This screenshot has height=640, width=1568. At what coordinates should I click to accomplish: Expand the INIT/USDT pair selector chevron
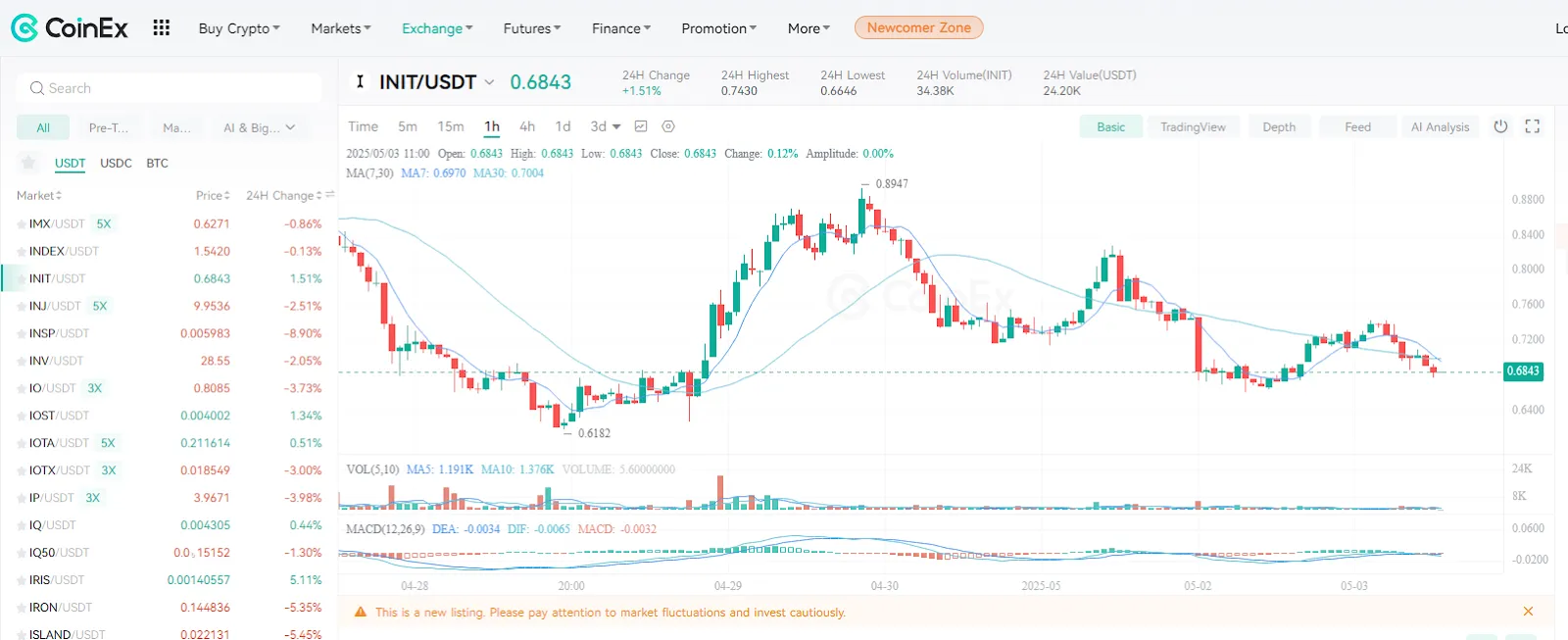(x=489, y=83)
